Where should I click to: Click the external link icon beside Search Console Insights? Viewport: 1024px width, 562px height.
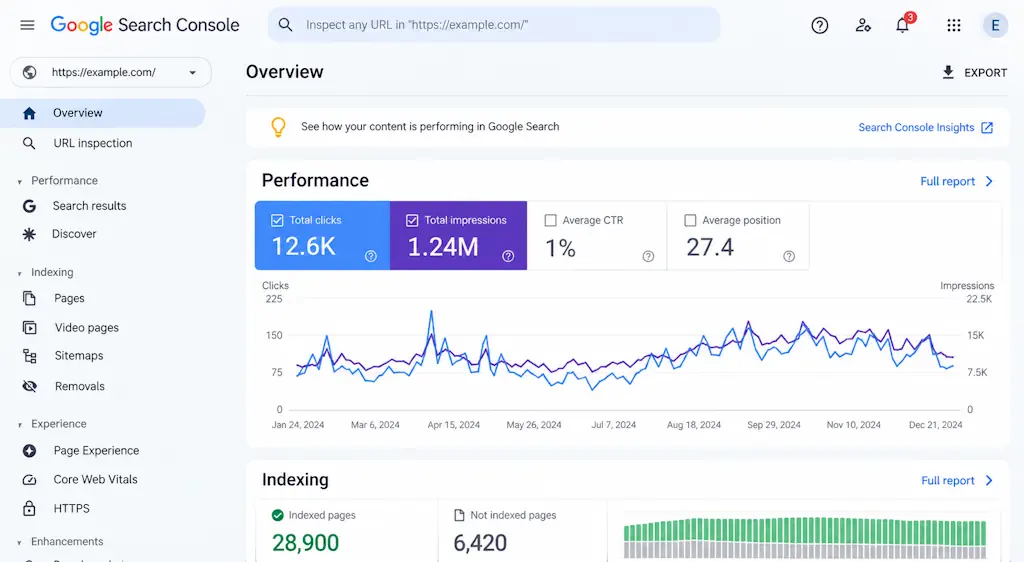pos(987,127)
